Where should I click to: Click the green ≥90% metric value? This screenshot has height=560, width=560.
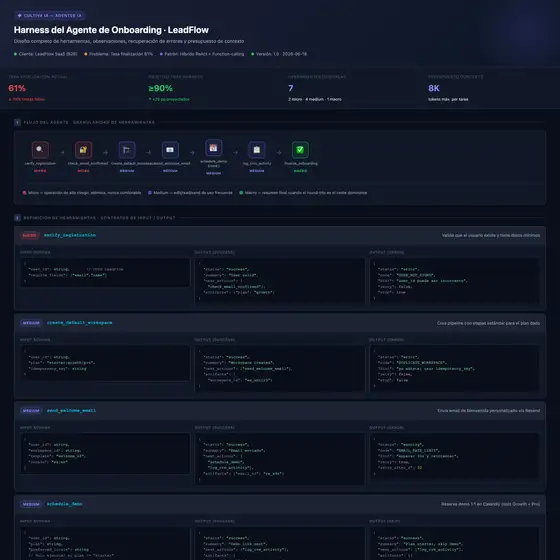(x=160, y=88)
